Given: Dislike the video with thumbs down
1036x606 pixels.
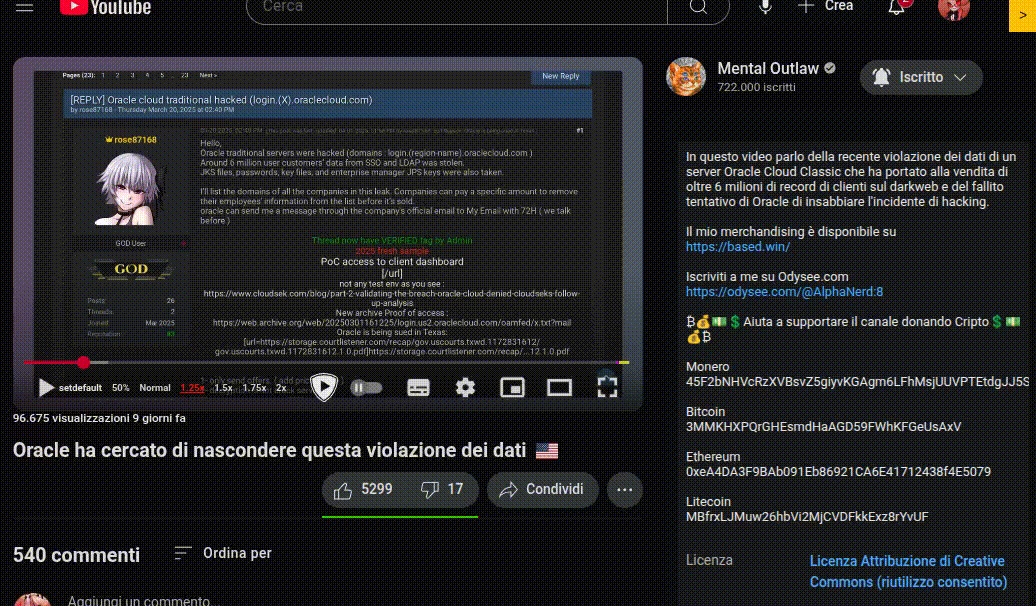Looking at the screenshot, I should 442,490.
